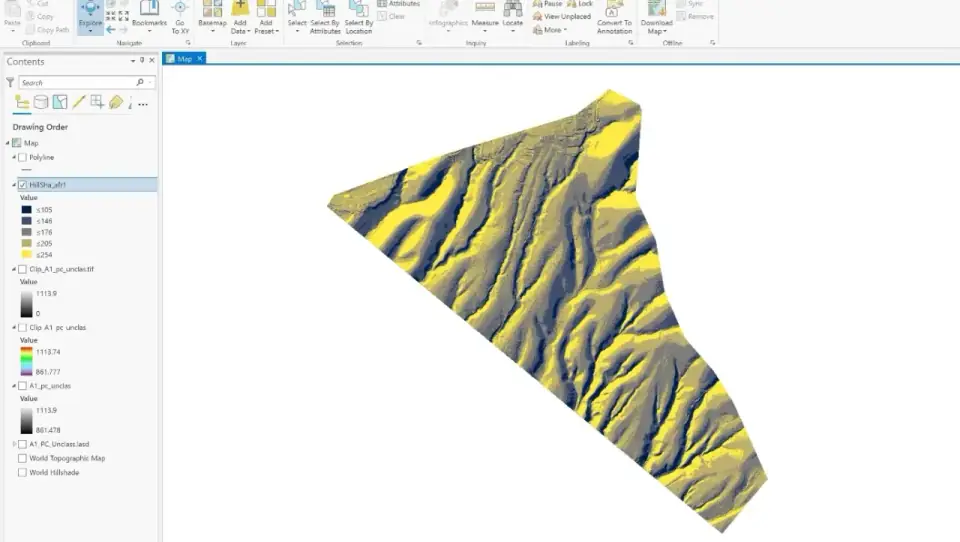Image resolution: width=960 pixels, height=542 pixels.
Task: Open Select By Location
Action: pos(359,17)
